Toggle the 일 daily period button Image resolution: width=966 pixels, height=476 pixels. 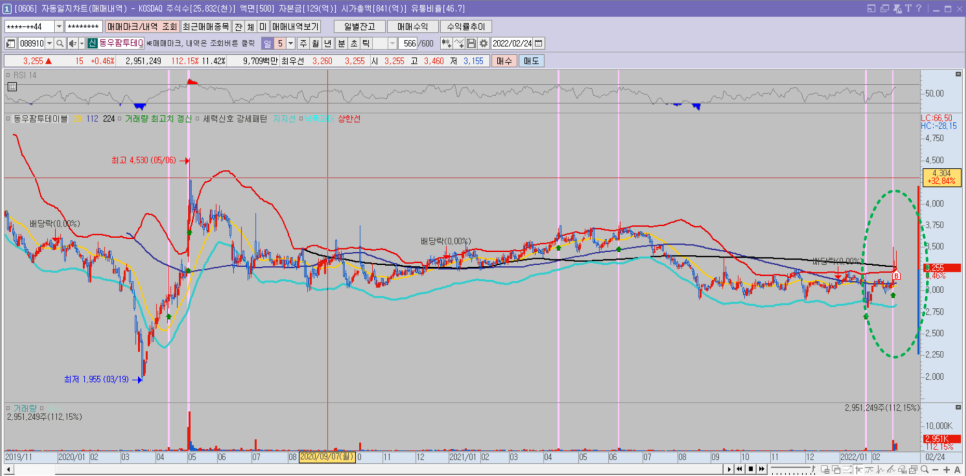coord(267,44)
